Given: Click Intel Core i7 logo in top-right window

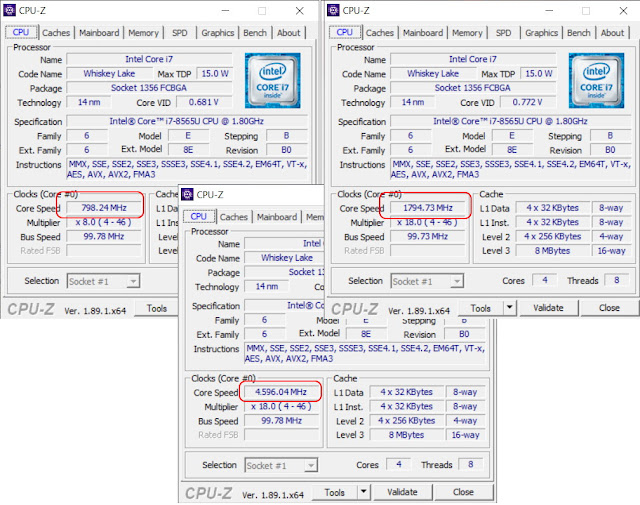Looking at the screenshot, I should 596,80.
